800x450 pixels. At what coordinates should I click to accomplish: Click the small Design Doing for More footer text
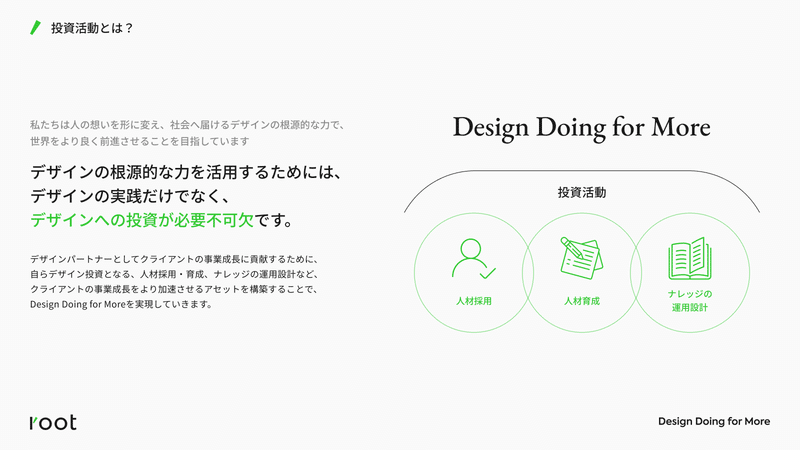tap(714, 421)
